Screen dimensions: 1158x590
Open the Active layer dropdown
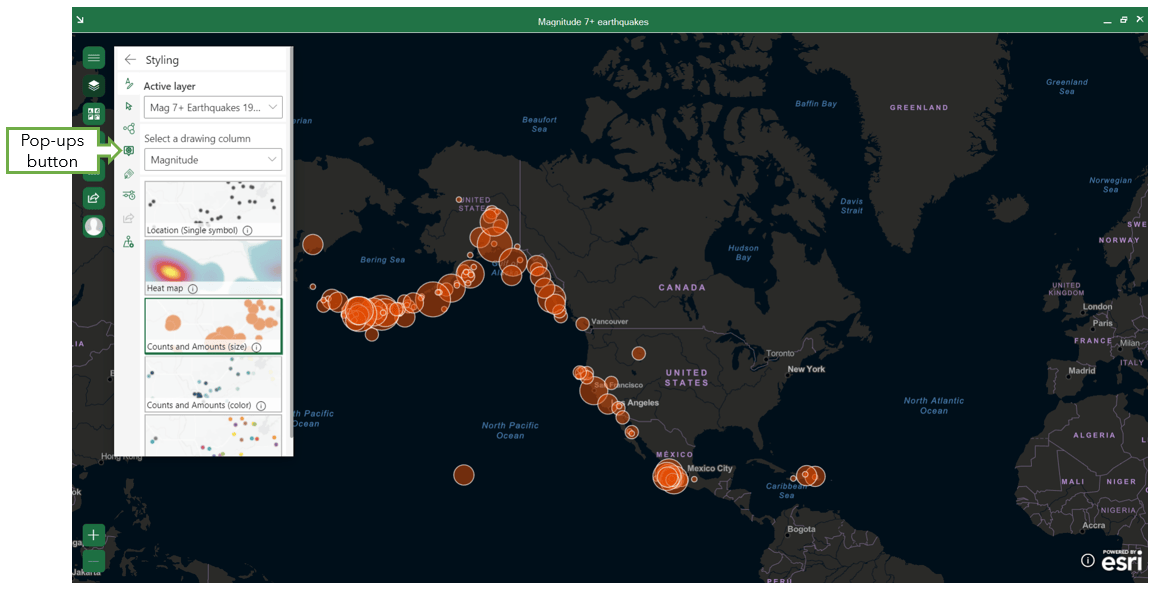(213, 107)
